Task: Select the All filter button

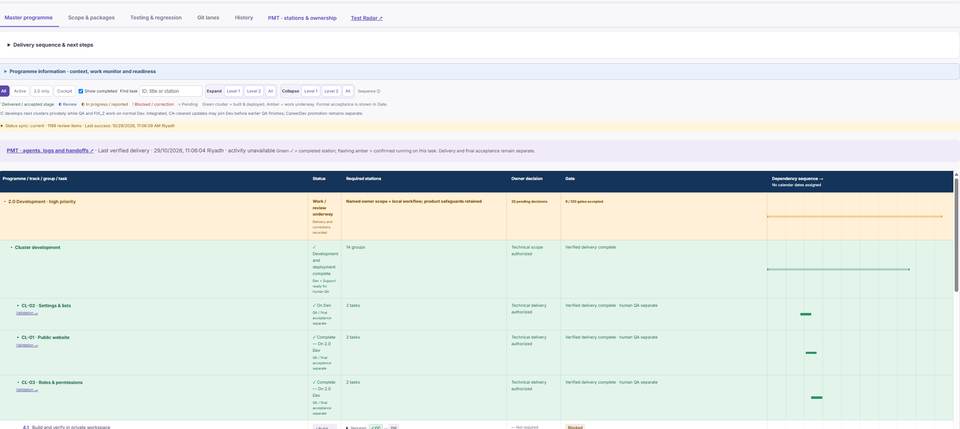Action: 4,91
